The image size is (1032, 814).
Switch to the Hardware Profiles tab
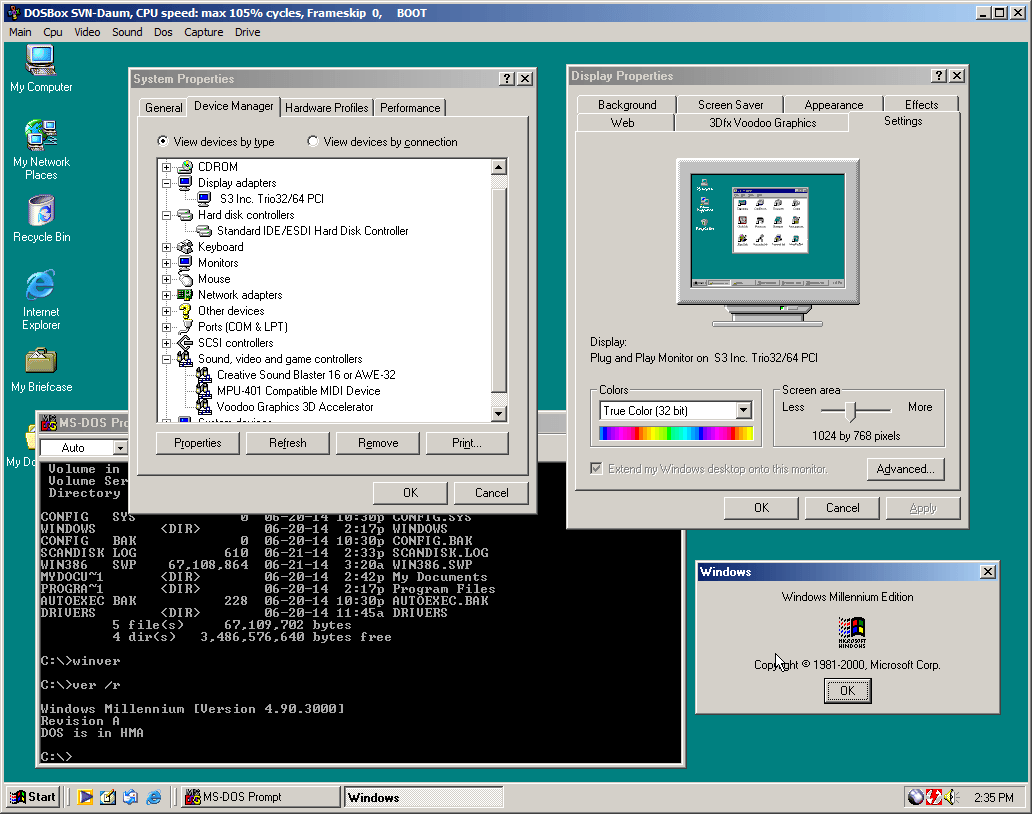(326, 108)
